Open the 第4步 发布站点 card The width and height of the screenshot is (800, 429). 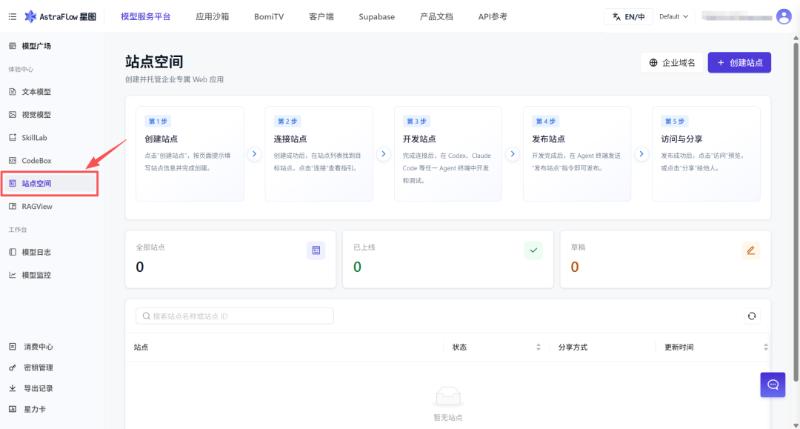click(577, 154)
